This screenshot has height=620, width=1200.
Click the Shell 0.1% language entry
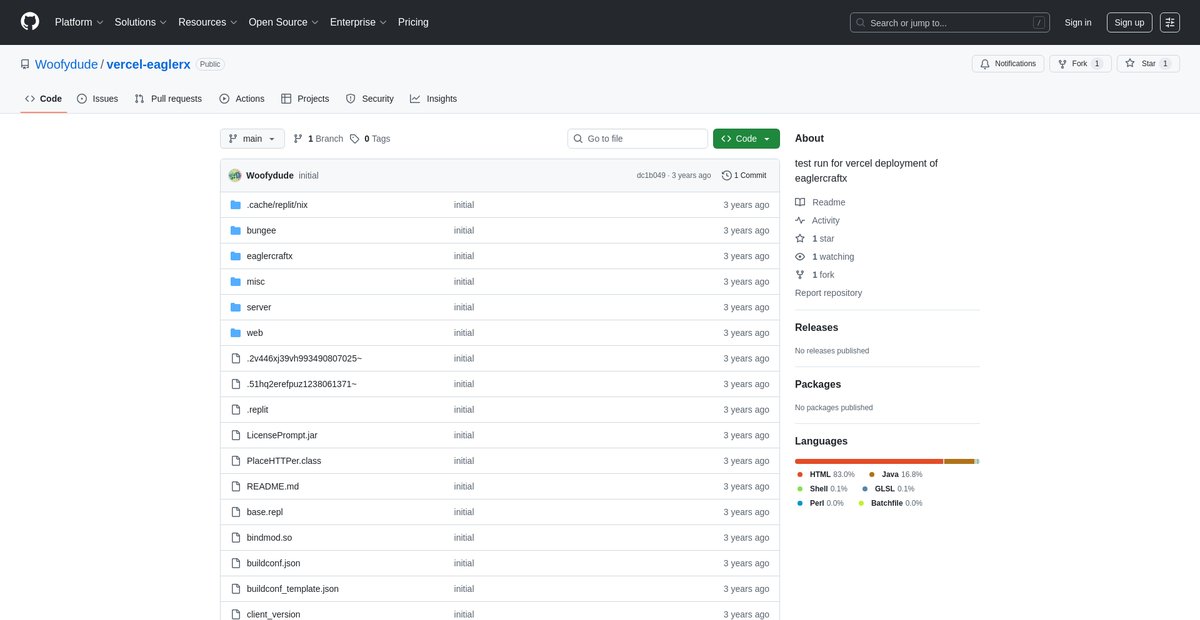coord(822,489)
